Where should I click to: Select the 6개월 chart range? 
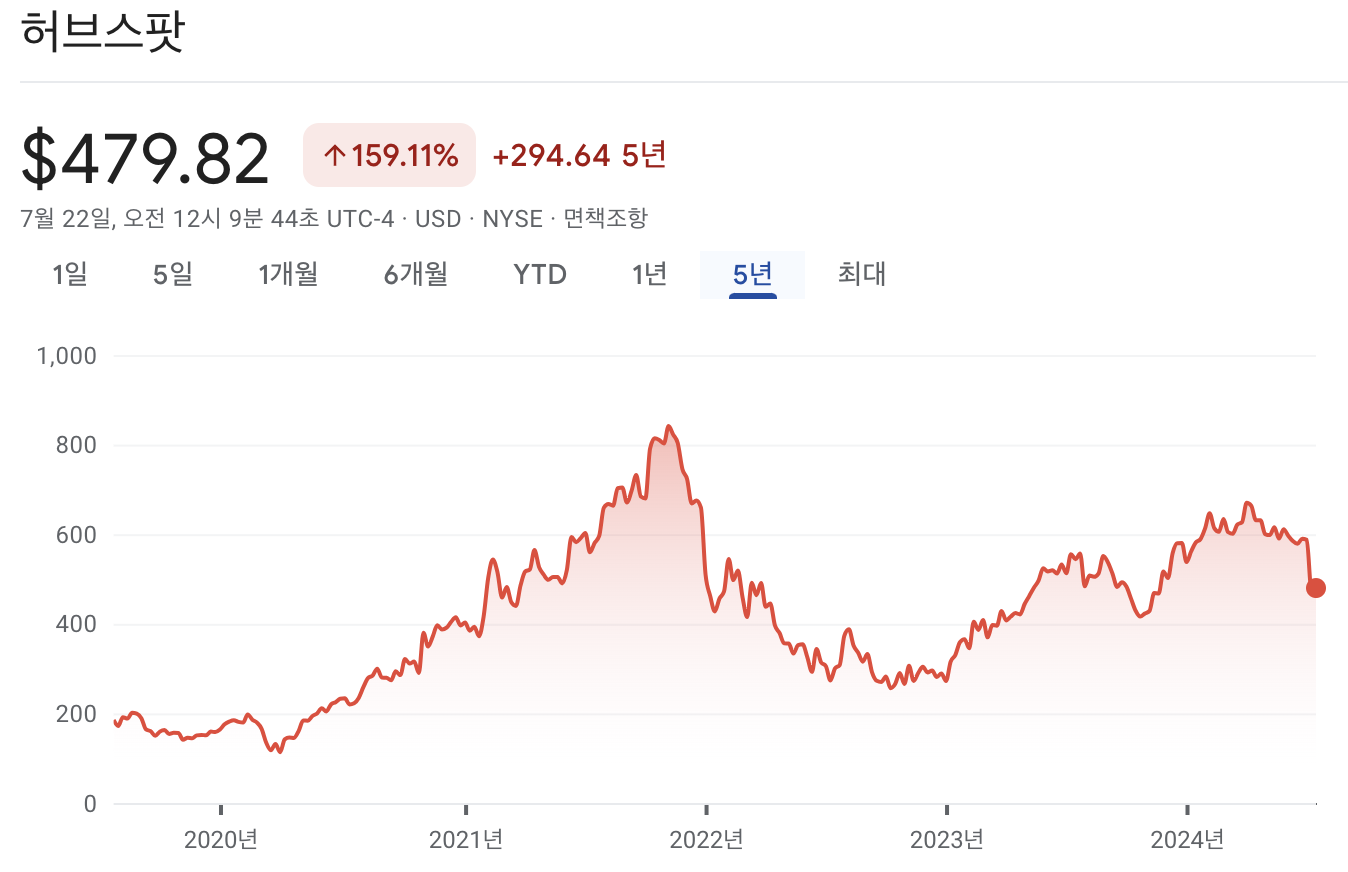415,274
